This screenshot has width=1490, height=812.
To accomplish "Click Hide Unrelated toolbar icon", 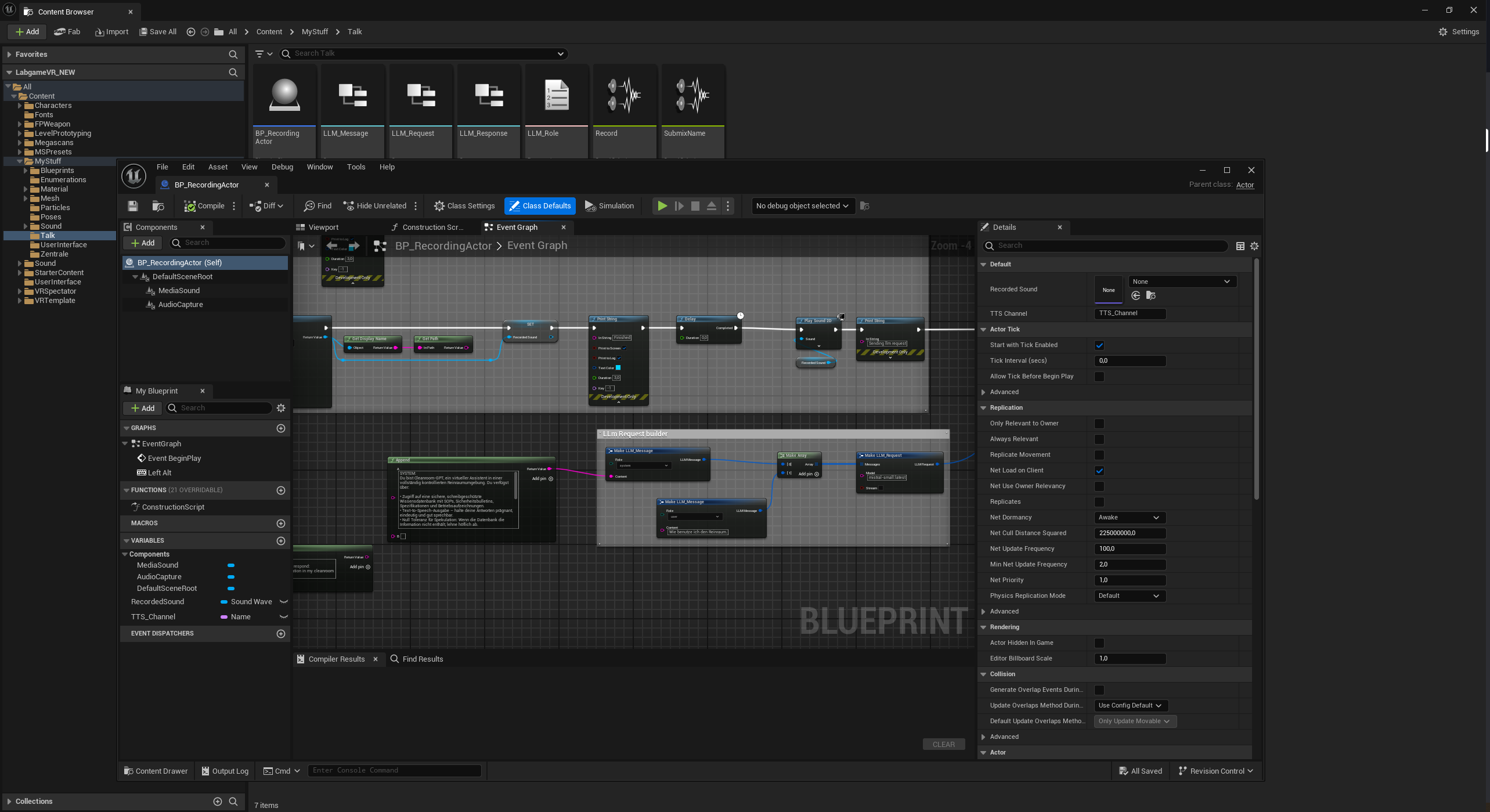I will [x=349, y=206].
